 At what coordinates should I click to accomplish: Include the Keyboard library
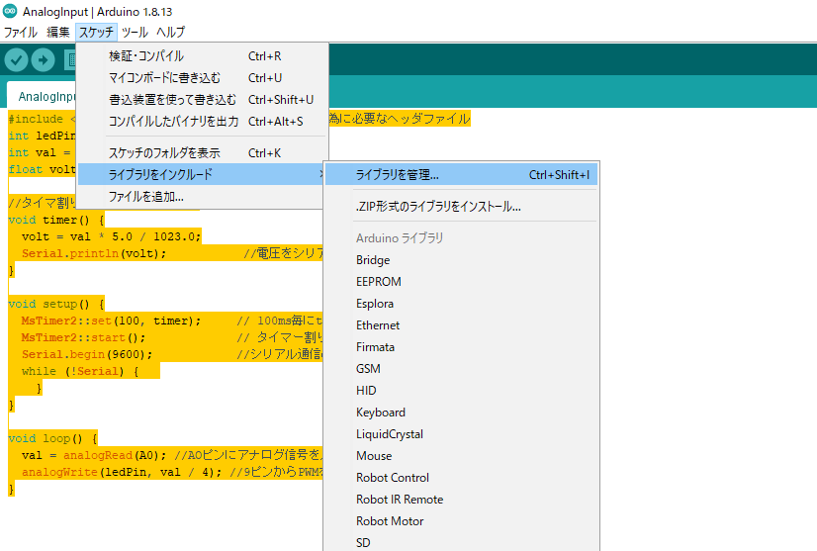(461, 412)
